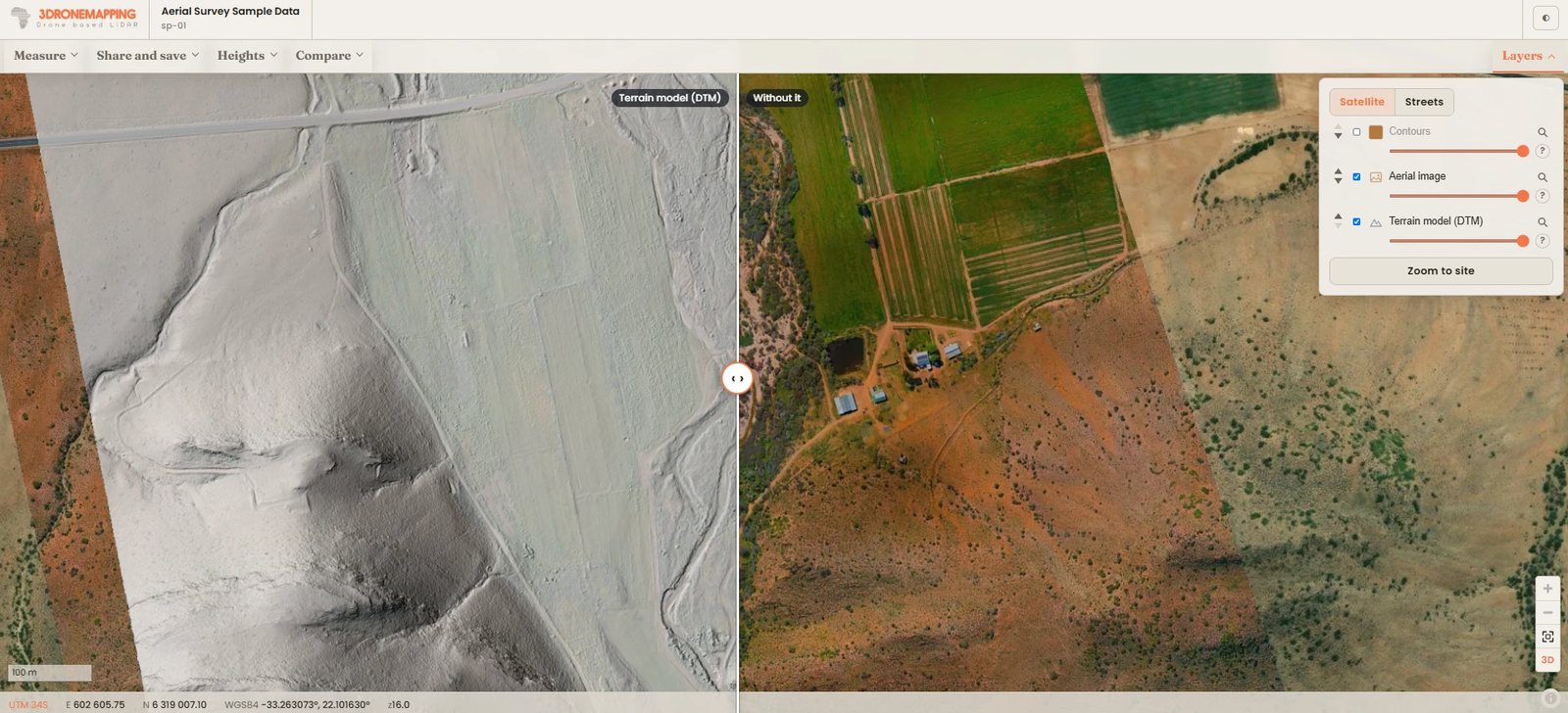The width and height of the screenshot is (1568, 713).
Task: Click the map zoom in plus button
Action: (x=1547, y=589)
